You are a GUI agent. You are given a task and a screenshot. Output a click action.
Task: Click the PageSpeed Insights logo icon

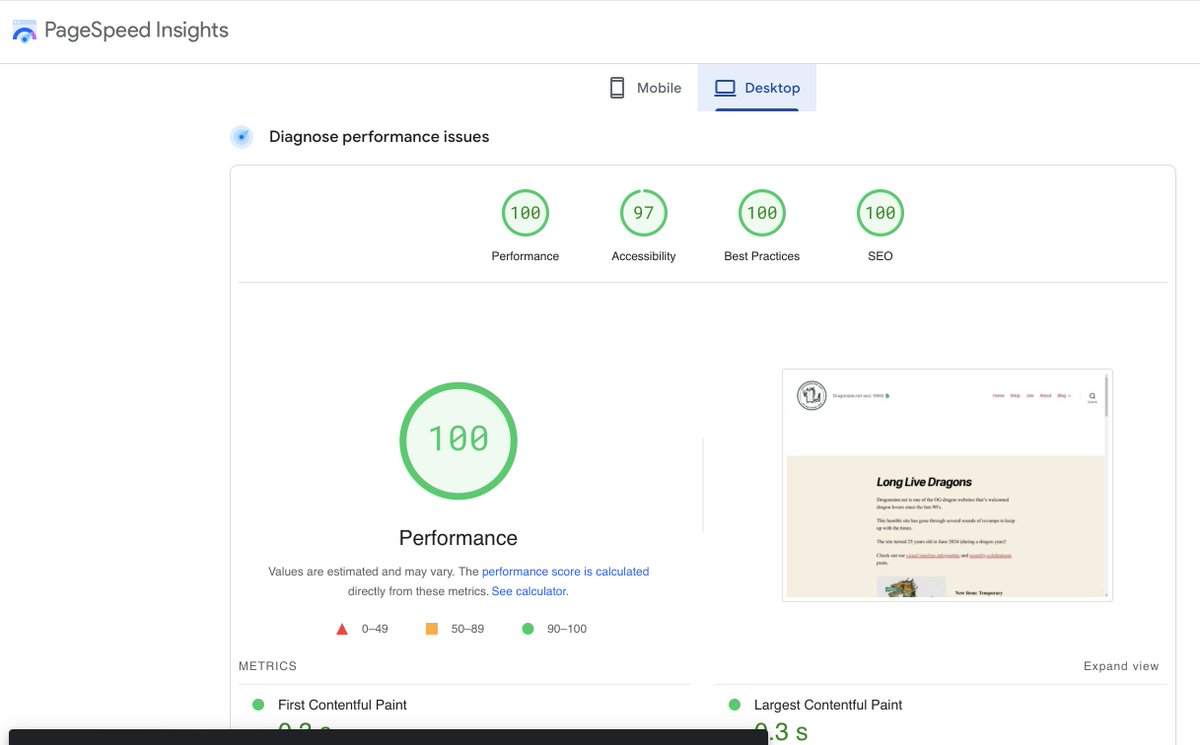24,30
